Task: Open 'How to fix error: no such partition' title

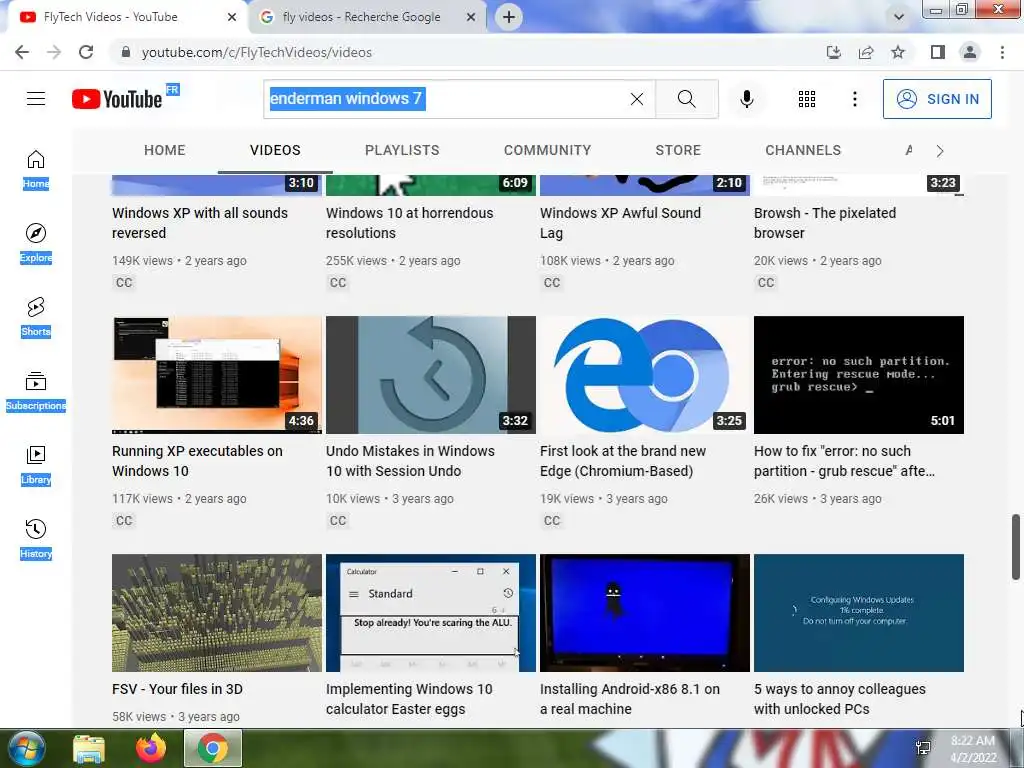Action: click(844, 460)
